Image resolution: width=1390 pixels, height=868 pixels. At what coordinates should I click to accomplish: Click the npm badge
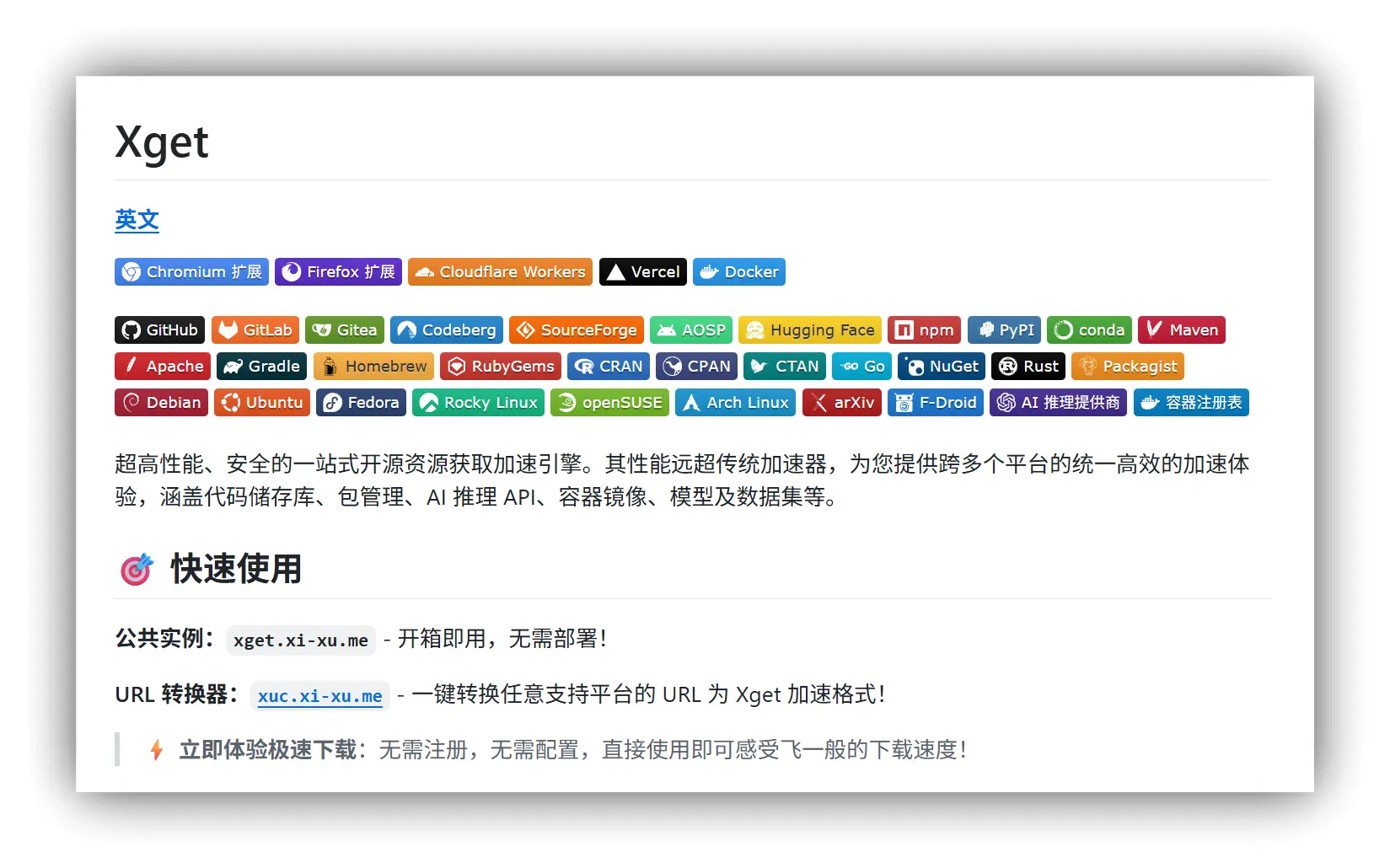[925, 330]
